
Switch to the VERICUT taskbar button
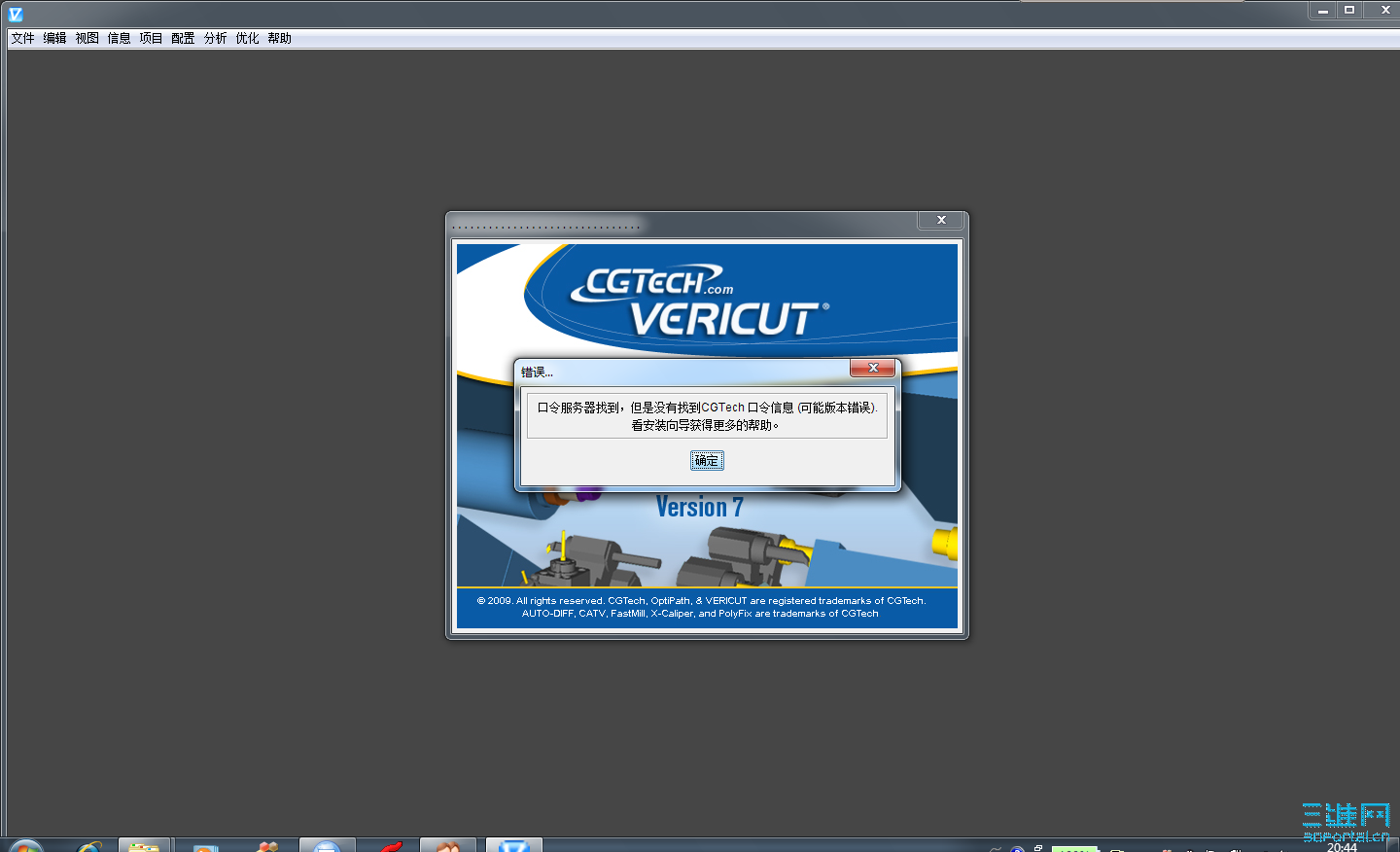[x=513, y=845]
